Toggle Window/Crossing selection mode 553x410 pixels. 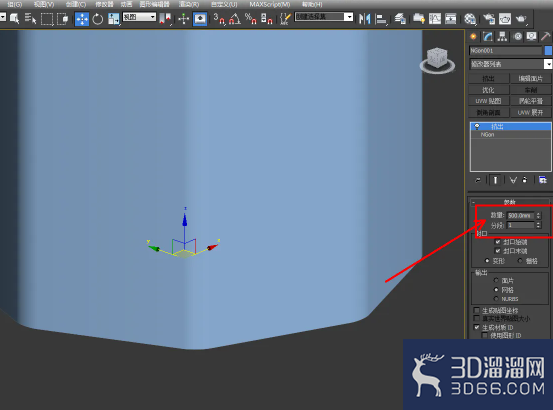click(63, 19)
